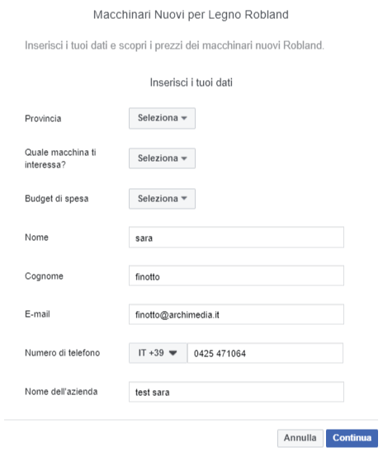Focus the E-mail input field
This screenshot has width=383, height=452.
pyautogui.click(x=236, y=314)
